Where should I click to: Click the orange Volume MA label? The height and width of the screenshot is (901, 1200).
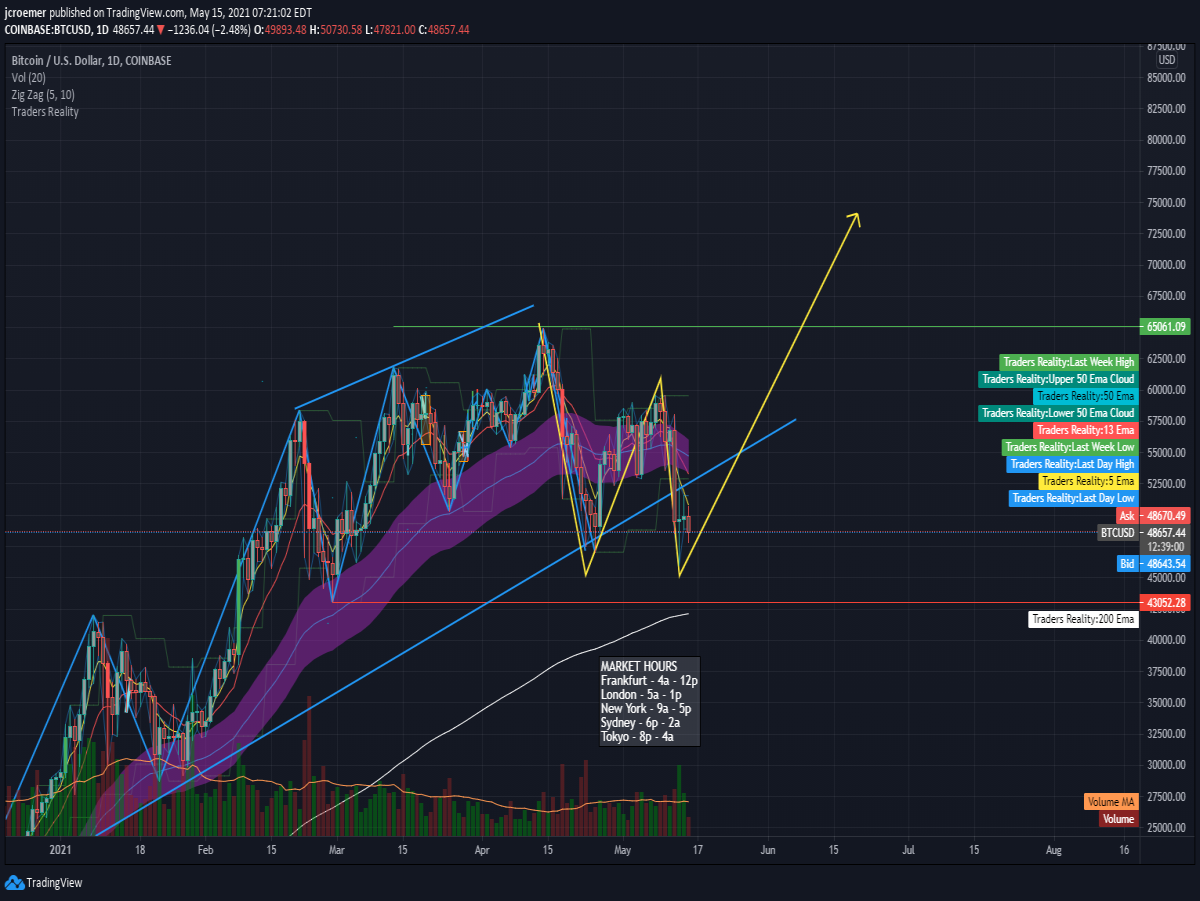pos(1111,802)
